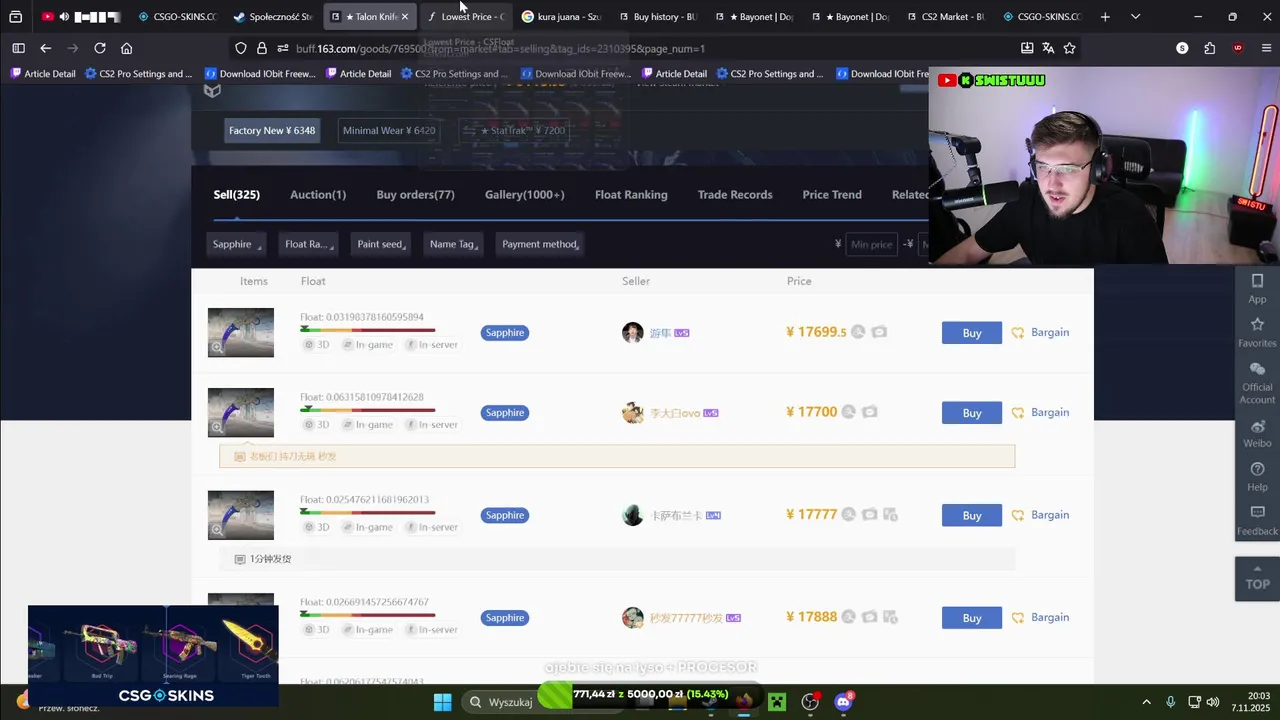Open the Float Ranking tab

coord(631,195)
